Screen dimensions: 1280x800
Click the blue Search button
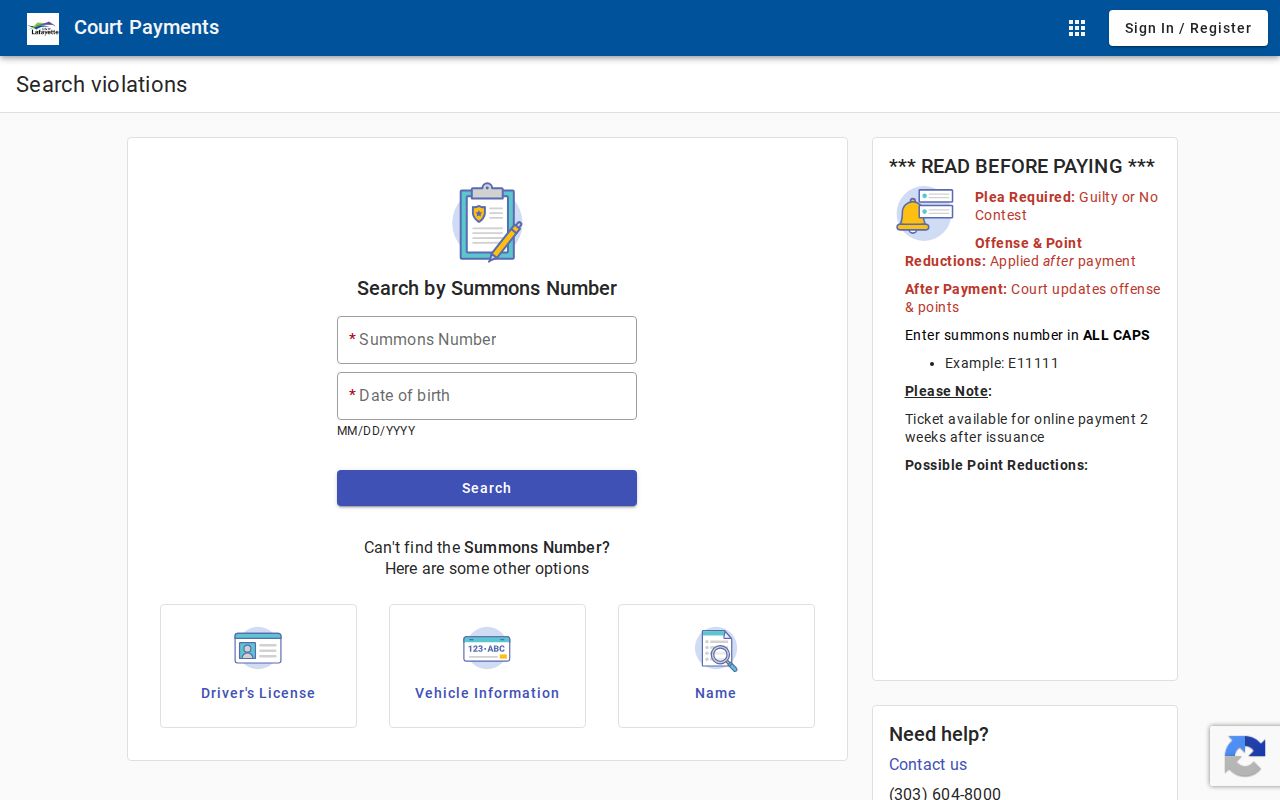(x=487, y=488)
